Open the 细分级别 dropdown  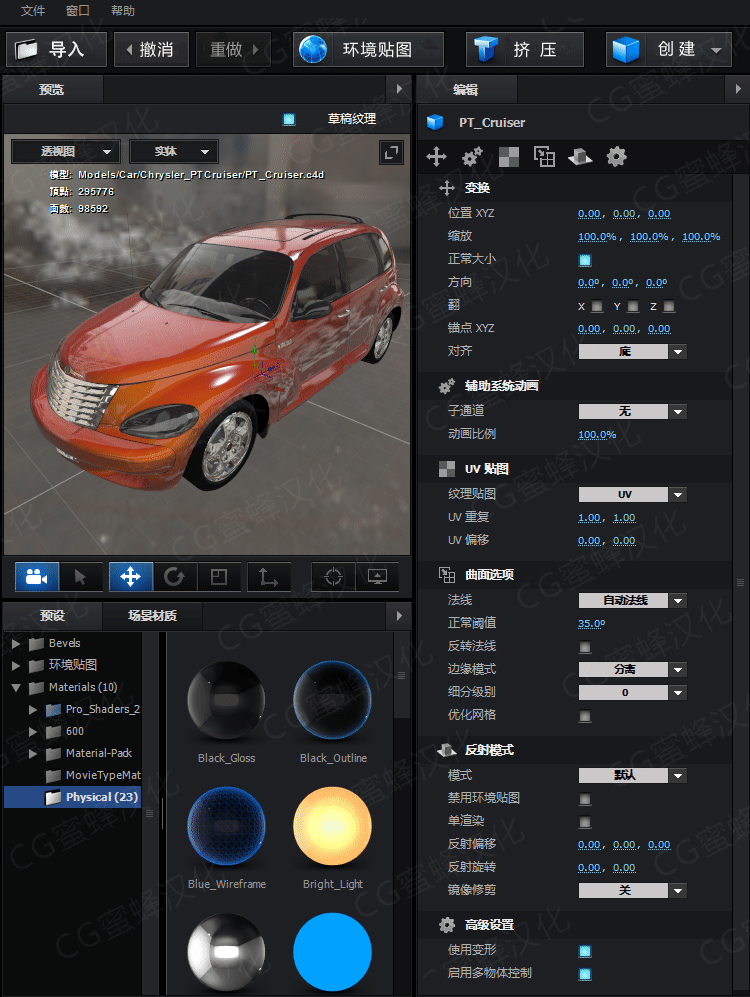coord(632,692)
